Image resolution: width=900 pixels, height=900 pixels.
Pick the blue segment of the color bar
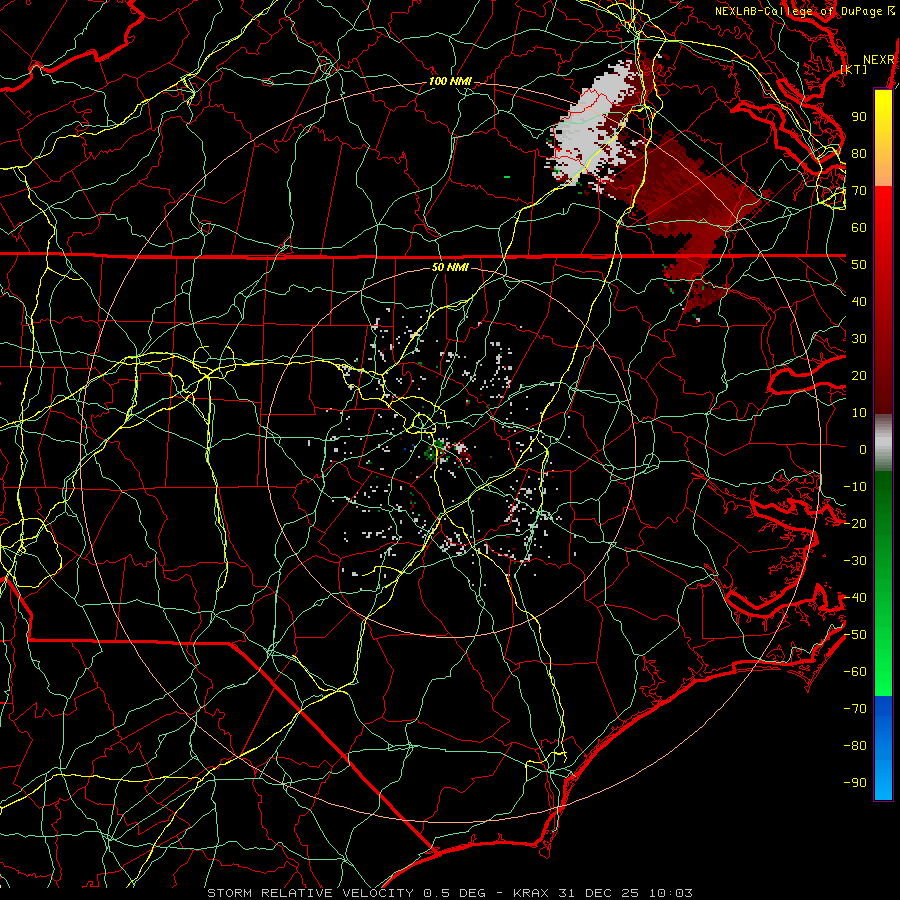883,748
